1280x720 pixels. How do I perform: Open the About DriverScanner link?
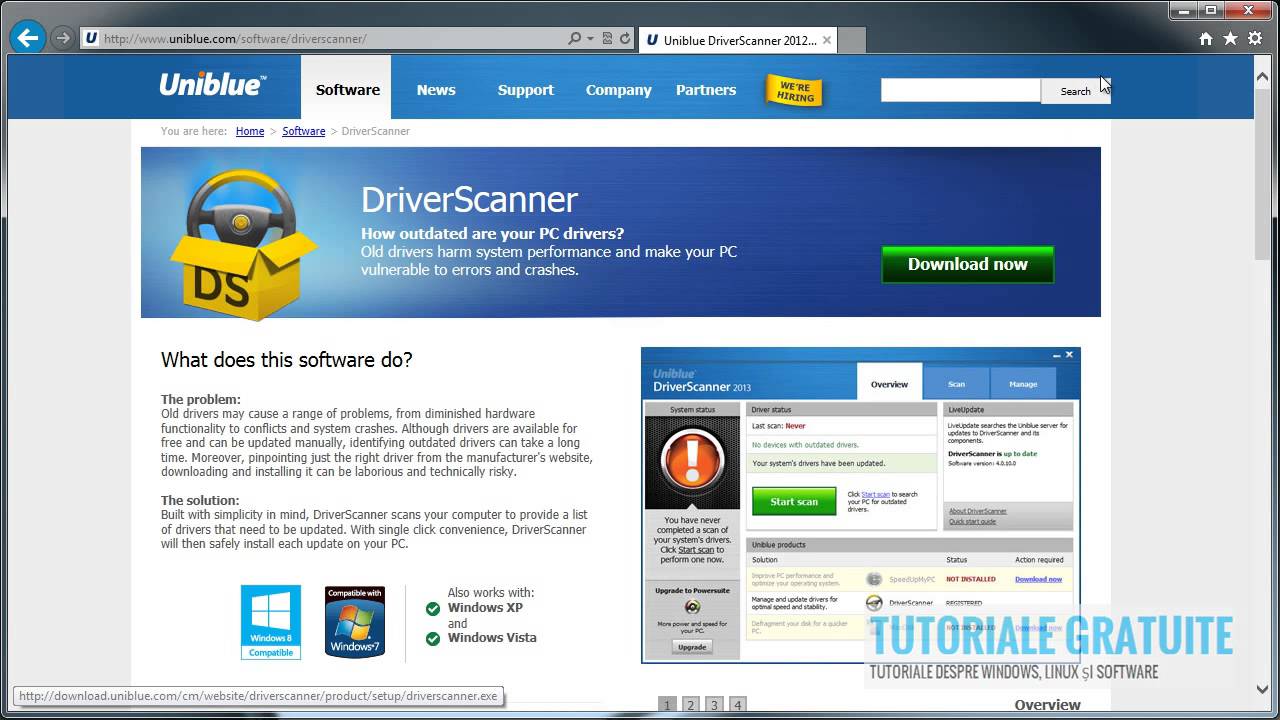tap(978, 511)
